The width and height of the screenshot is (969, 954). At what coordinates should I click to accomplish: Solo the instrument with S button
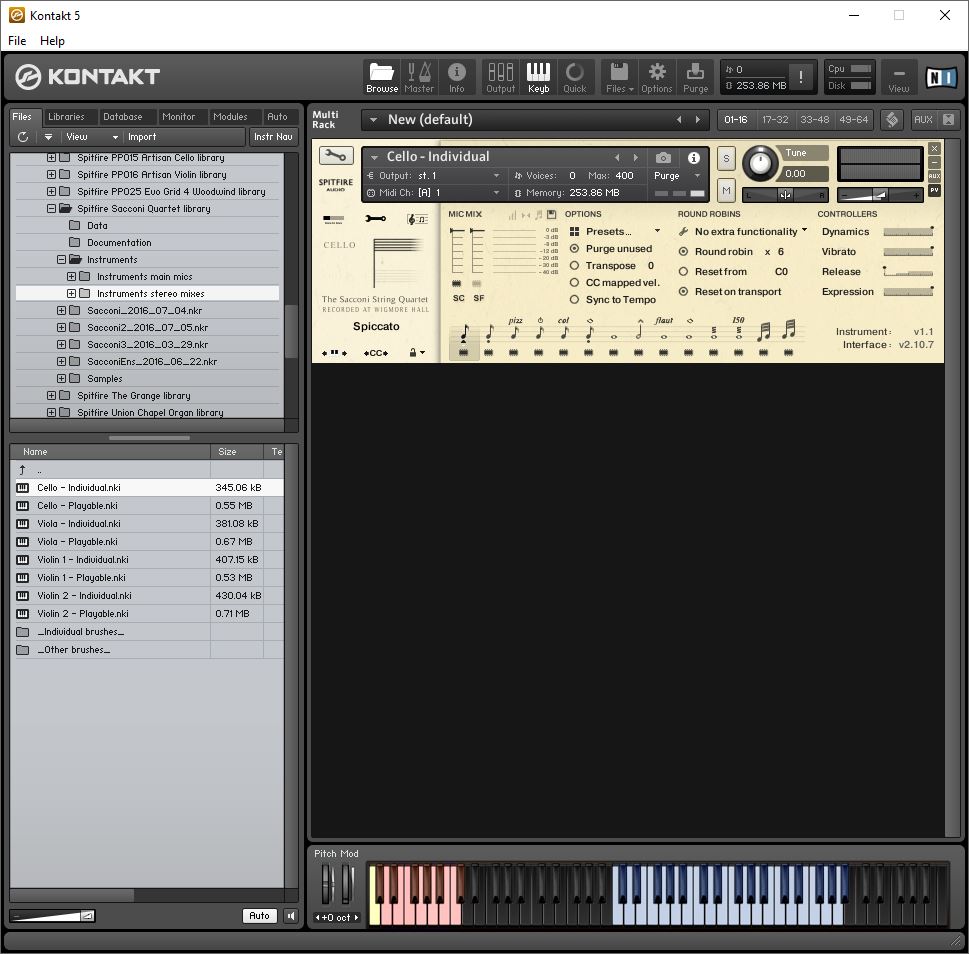[726, 159]
